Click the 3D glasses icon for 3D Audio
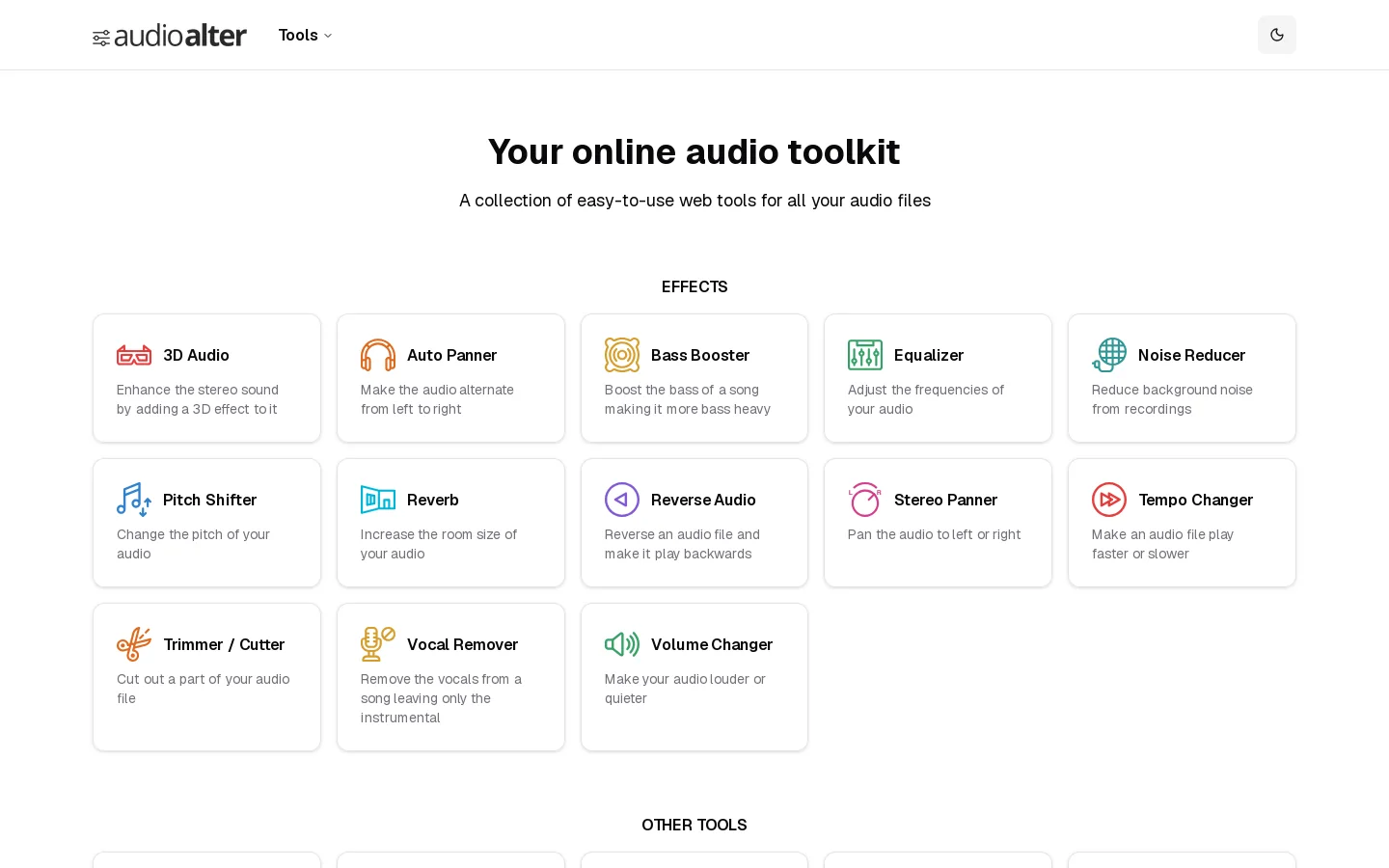This screenshot has height=868, width=1389. coord(134,355)
